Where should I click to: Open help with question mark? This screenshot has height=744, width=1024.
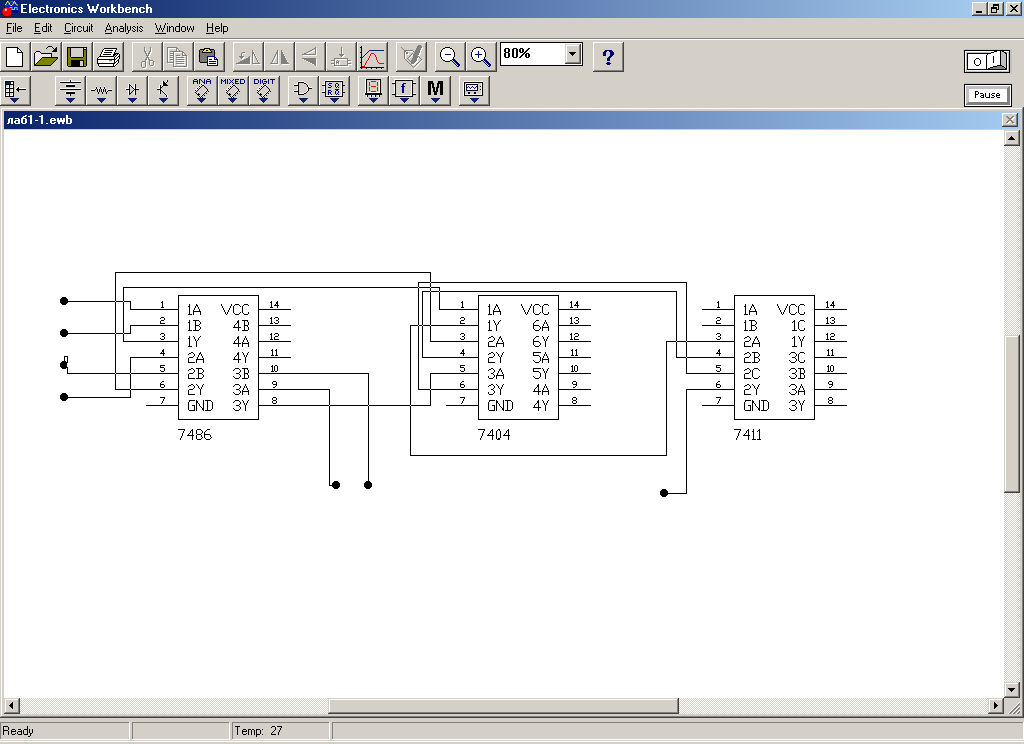click(608, 57)
